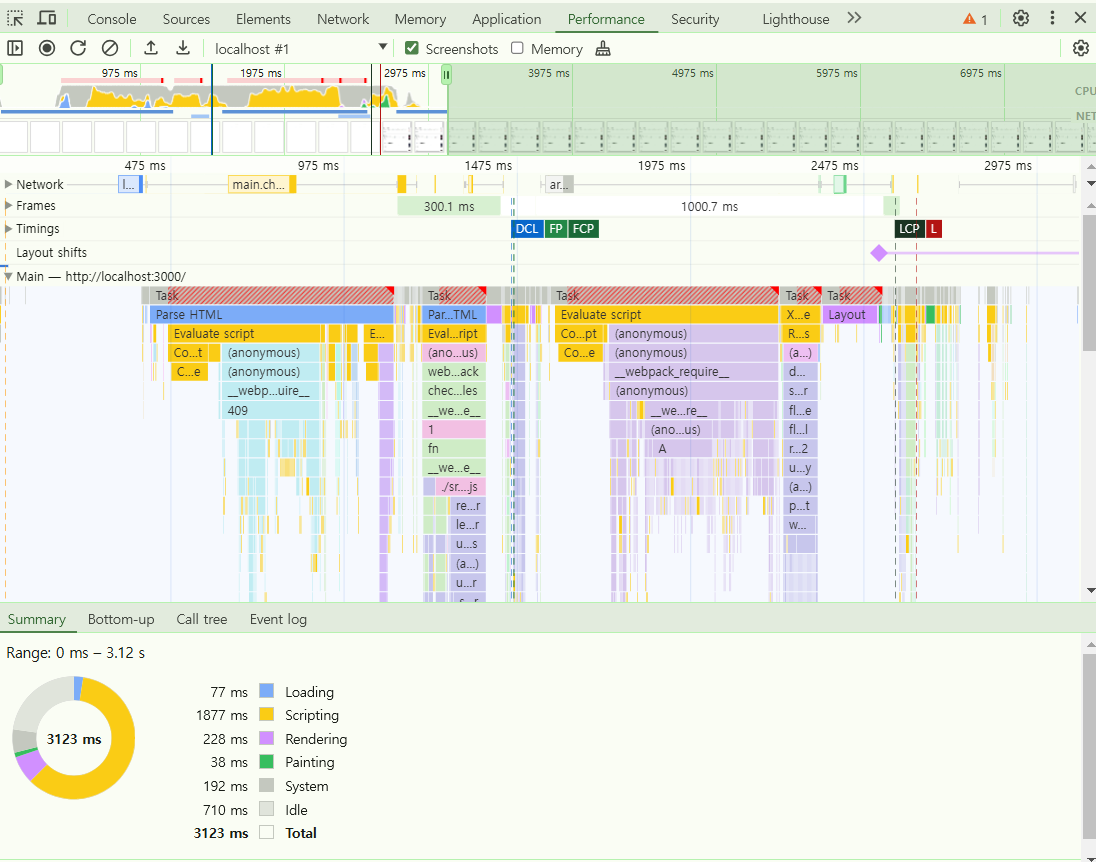Select the purple Layout flame bar

(x=850, y=315)
